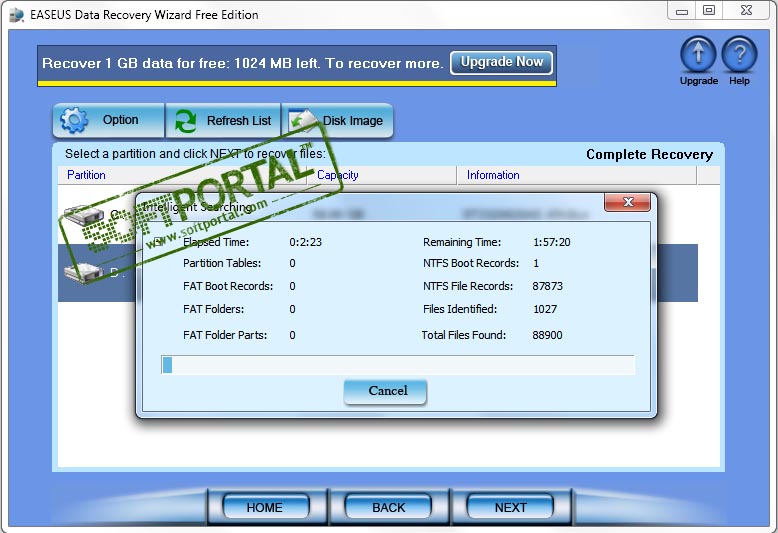Click the FAT Boot Records label
The width and height of the screenshot is (778, 533).
228,286
